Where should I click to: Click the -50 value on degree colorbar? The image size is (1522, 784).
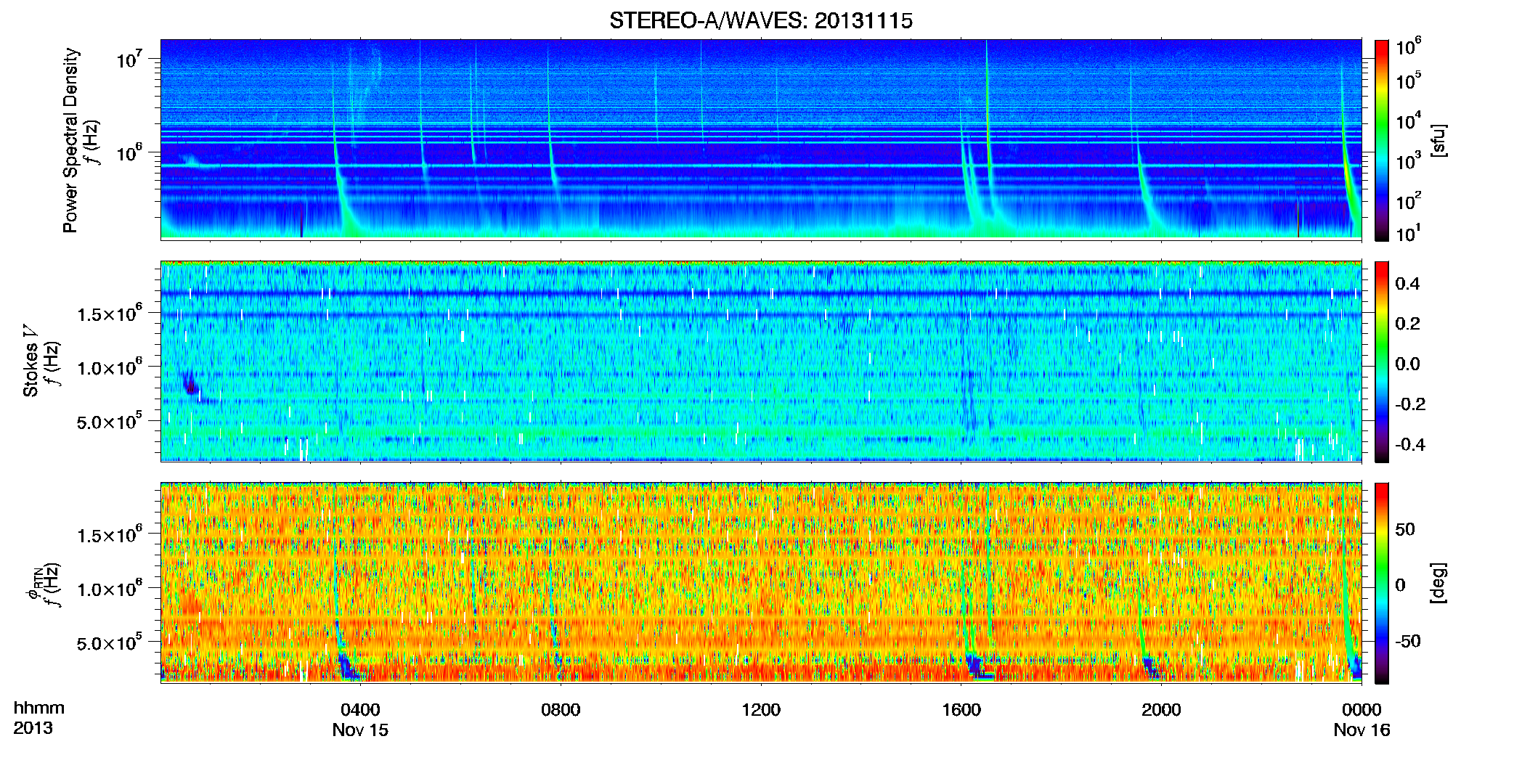click(1408, 641)
